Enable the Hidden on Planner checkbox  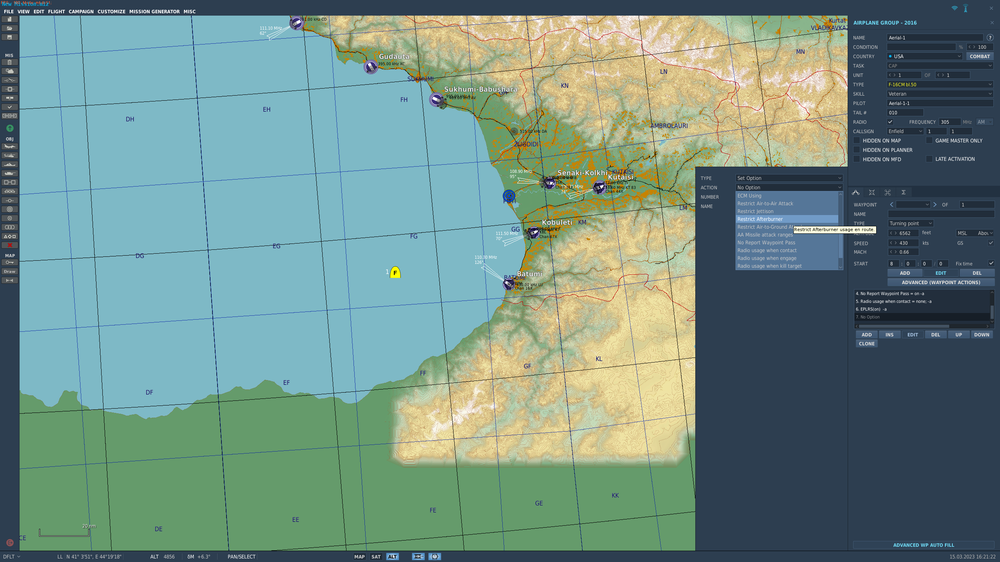pos(857,150)
